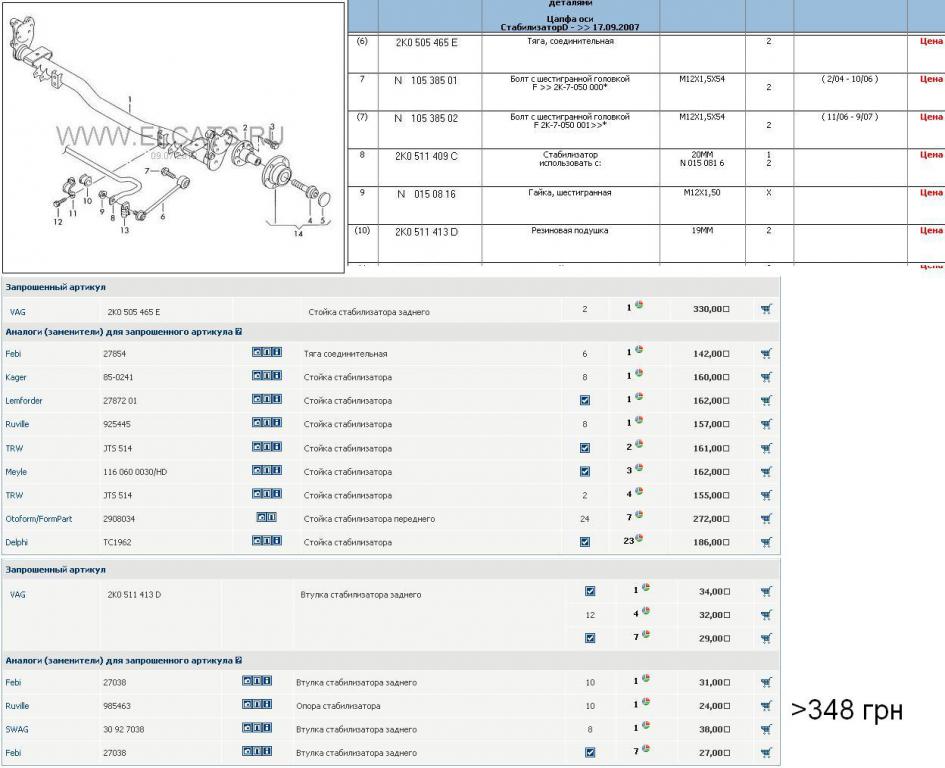
Task: Click pie chart icon in Febi 27854 row
Action: (x=639, y=350)
